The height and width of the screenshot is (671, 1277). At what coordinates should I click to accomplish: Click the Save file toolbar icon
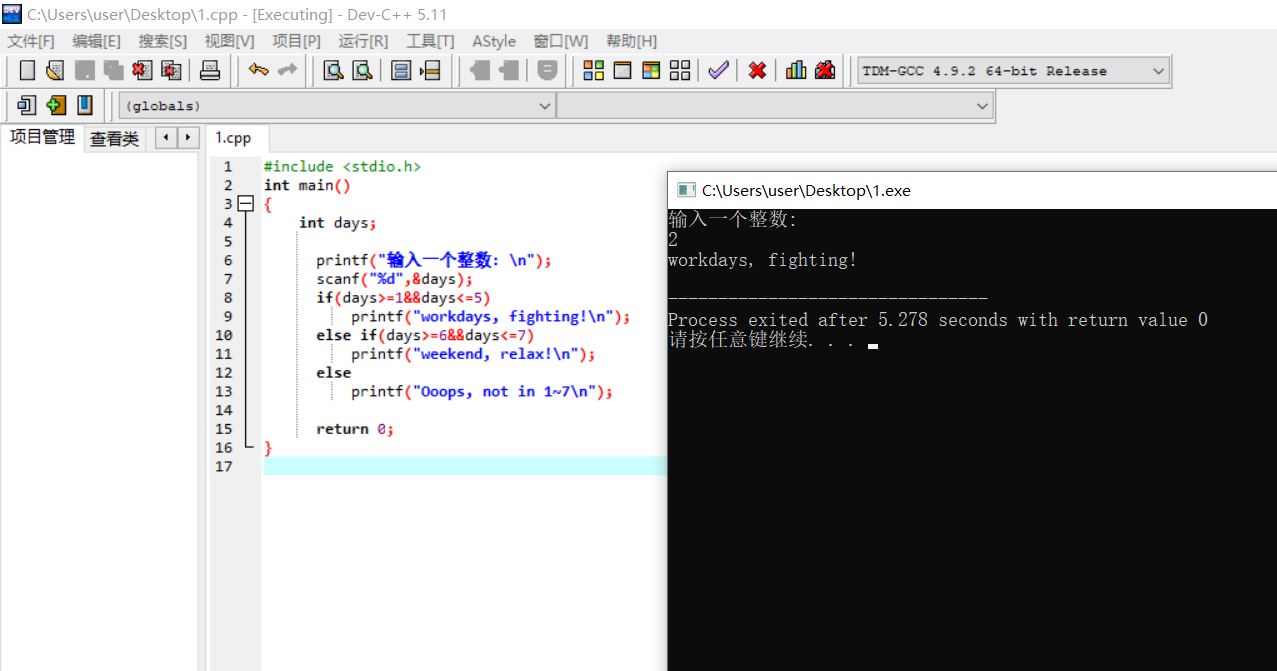tap(85, 71)
